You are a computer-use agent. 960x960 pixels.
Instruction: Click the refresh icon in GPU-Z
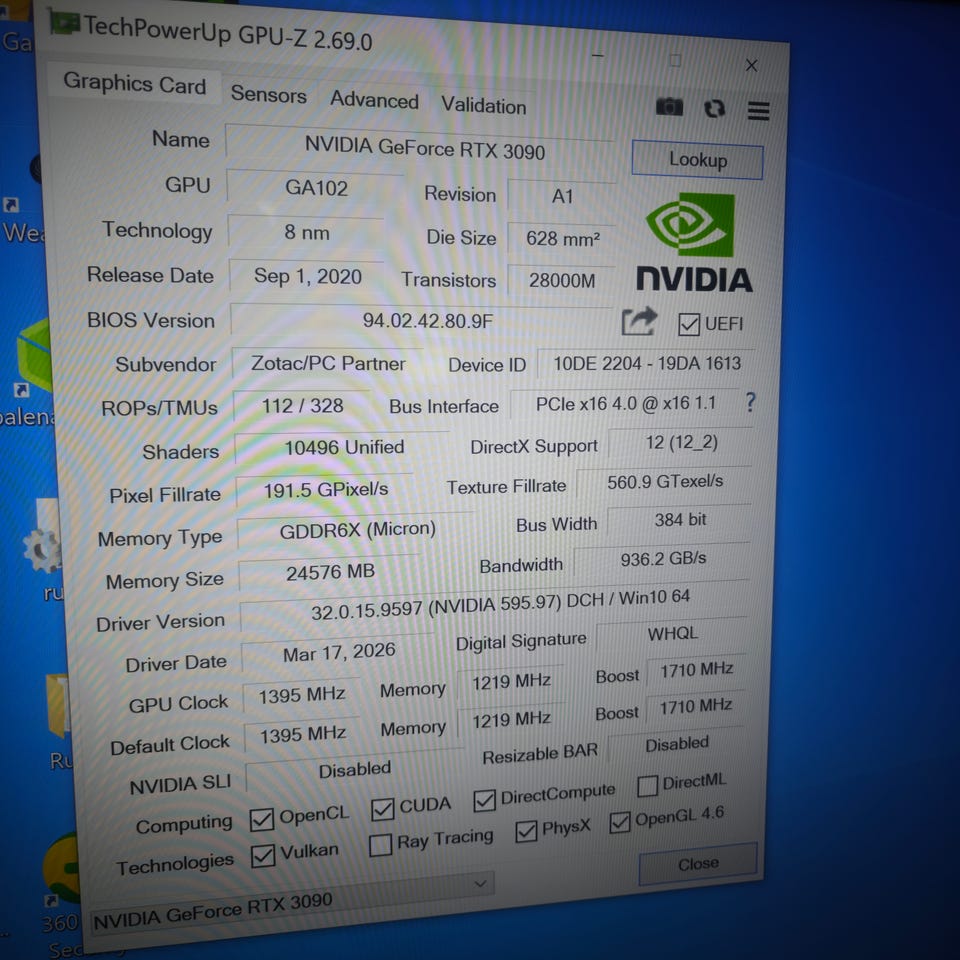714,109
